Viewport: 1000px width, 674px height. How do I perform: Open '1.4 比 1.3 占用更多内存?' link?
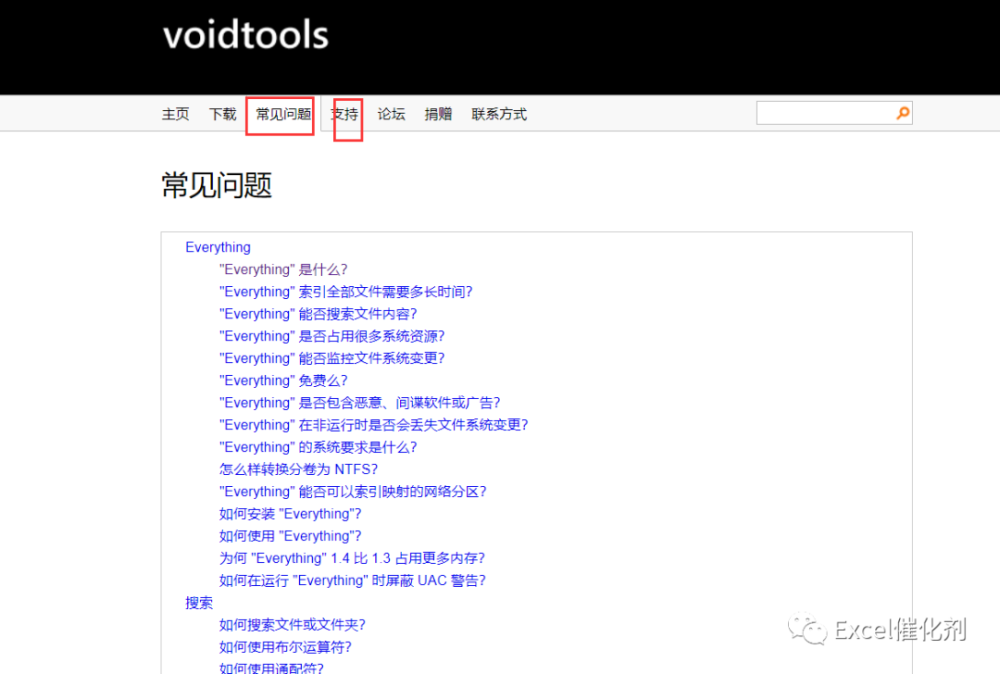352,559
